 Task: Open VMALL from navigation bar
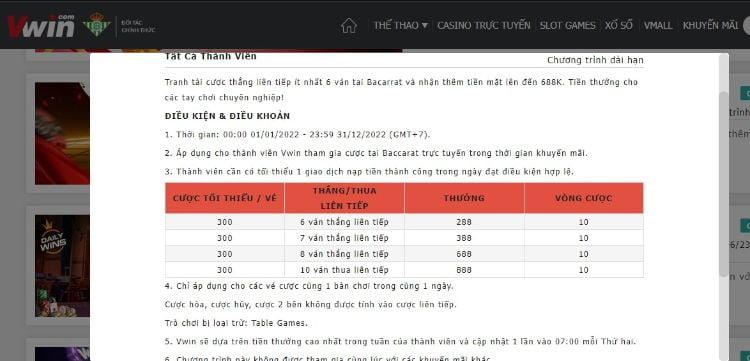658,25
